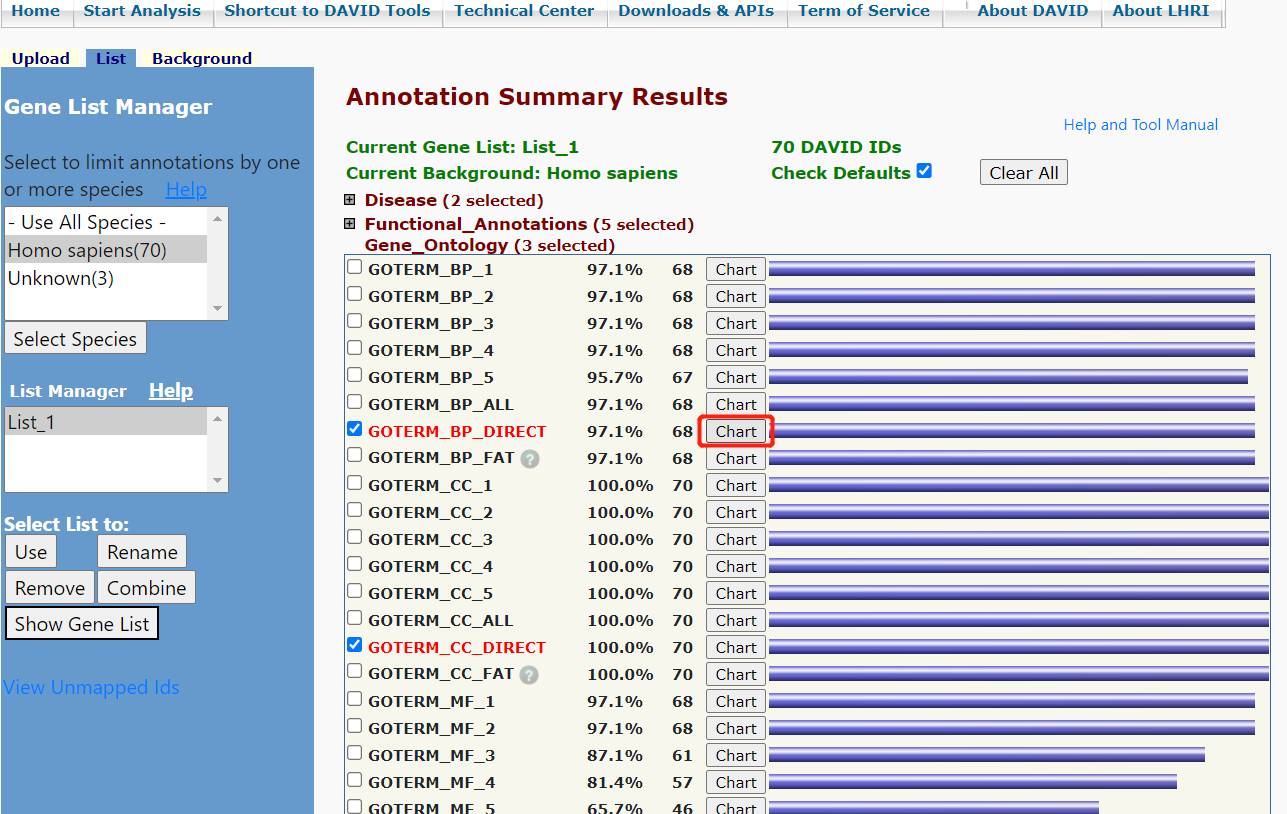Click List Manager scroll down arrow
Image resolution: width=1287 pixels, height=814 pixels.
pyautogui.click(x=218, y=481)
